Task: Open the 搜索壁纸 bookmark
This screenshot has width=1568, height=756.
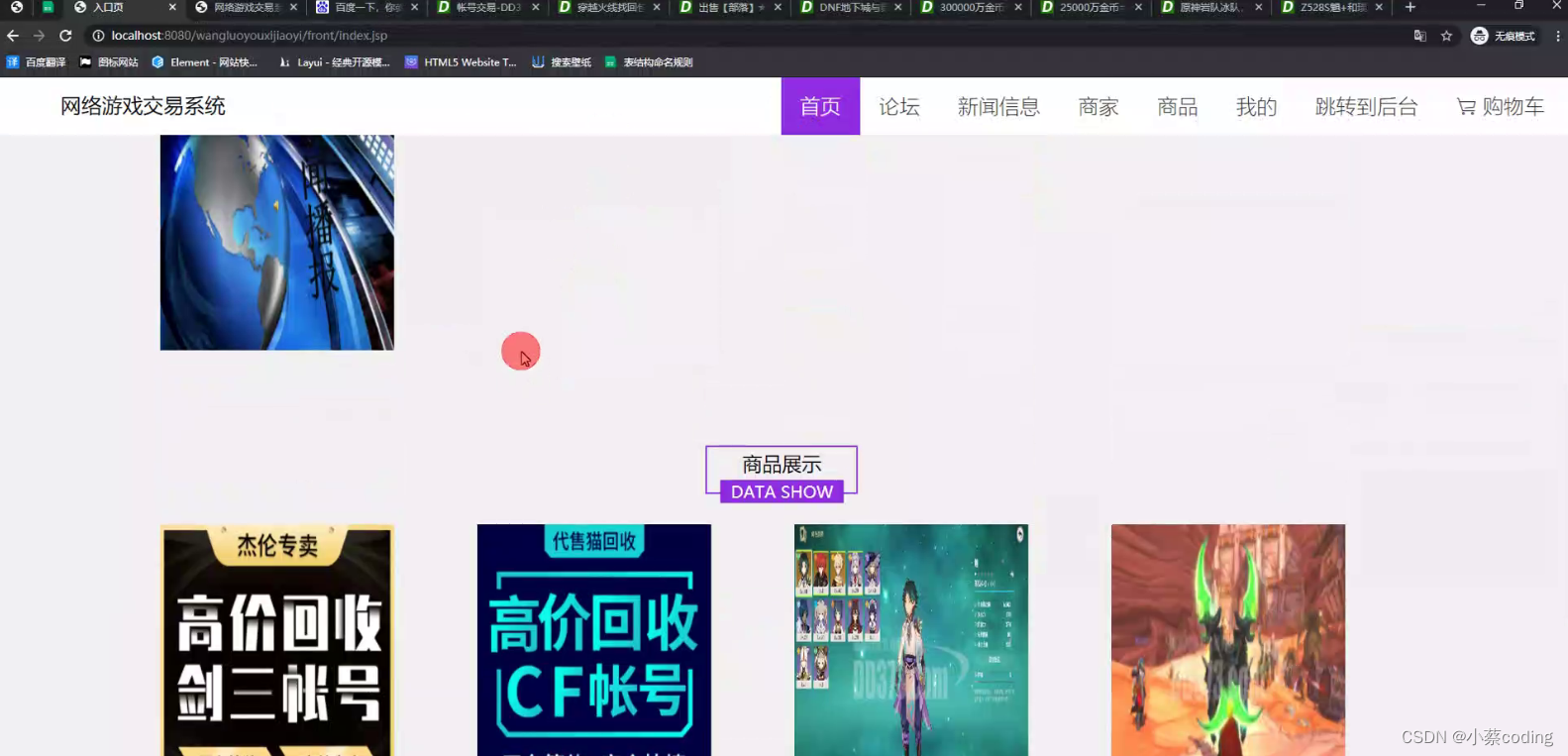Action: [x=562, y=62]
